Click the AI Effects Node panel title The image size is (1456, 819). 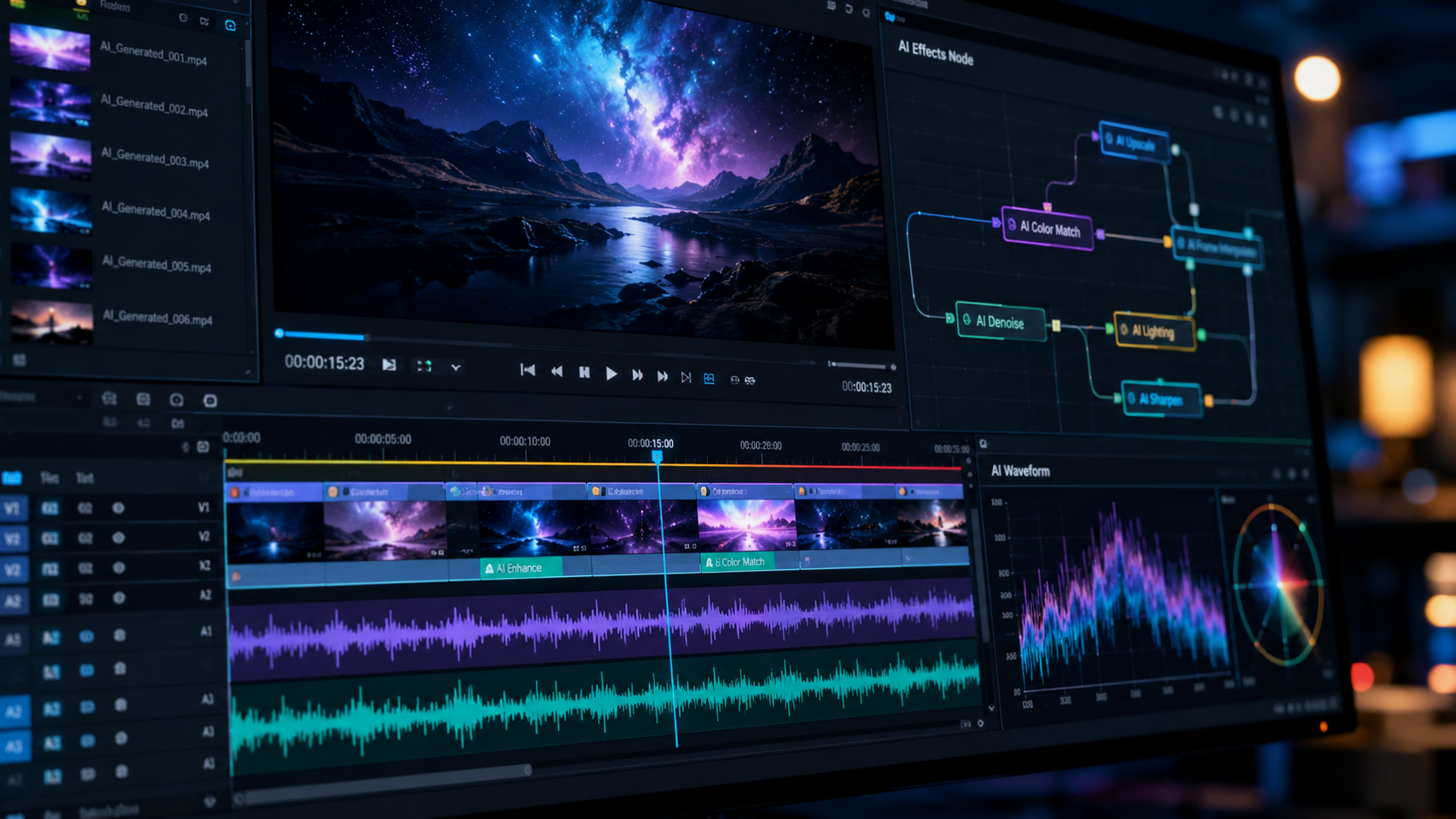coord(936,53)
